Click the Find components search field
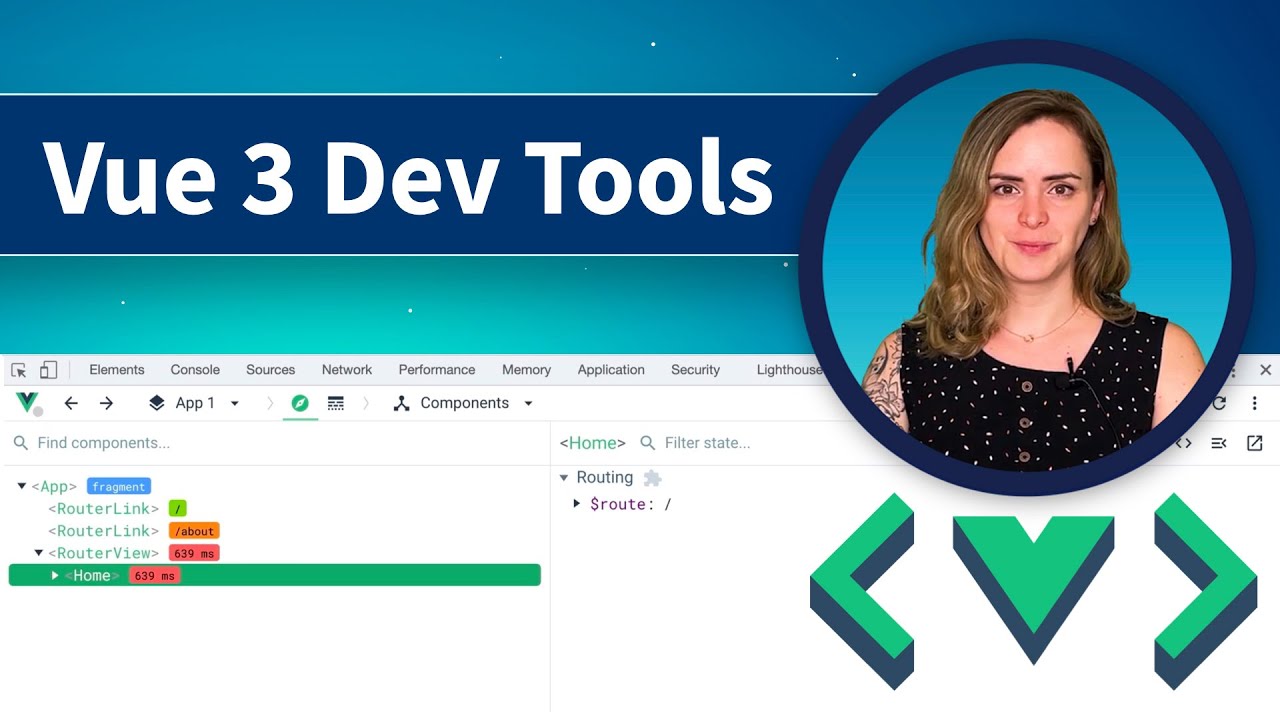The image size is (1280, 720). pos(275,443)
